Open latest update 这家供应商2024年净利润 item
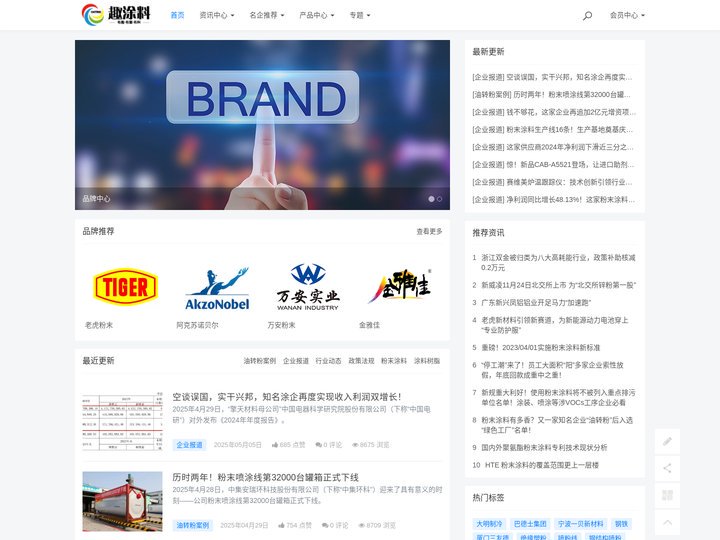720x540 pixels. click(553, 147)
